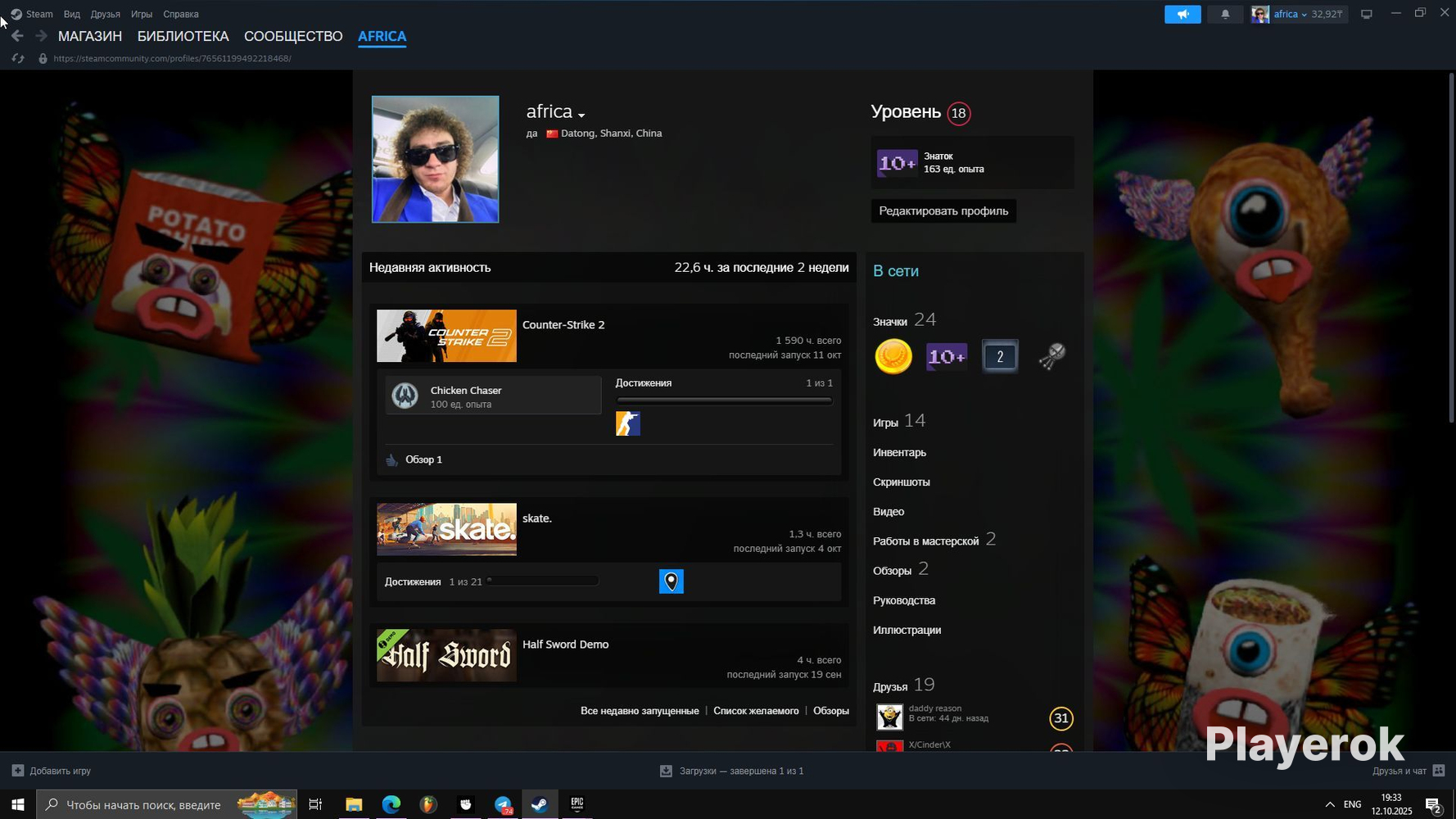Open the Friends and chat icon

[1439, 771]
